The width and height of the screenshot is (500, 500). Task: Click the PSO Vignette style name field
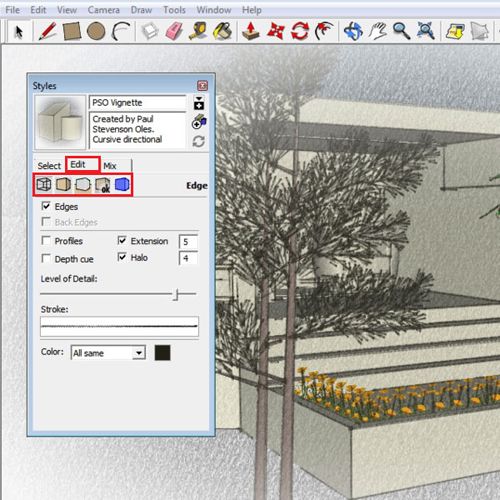tap(137, 103)
